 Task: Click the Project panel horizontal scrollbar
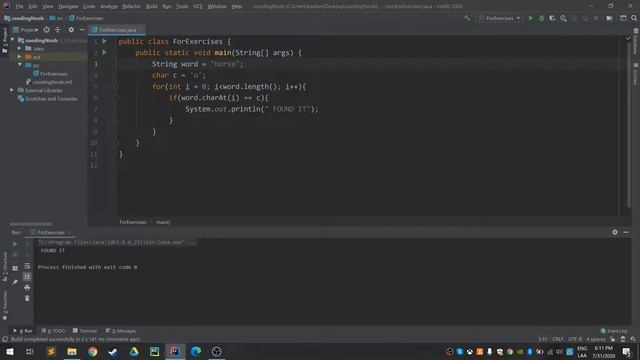31,224
